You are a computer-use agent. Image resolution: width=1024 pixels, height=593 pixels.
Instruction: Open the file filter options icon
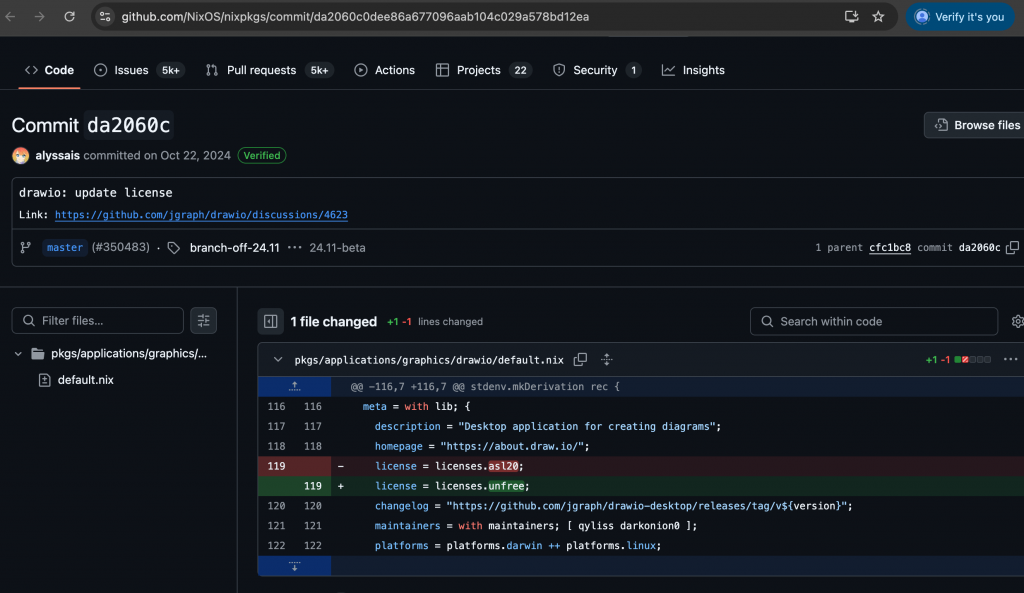[204, 321]
